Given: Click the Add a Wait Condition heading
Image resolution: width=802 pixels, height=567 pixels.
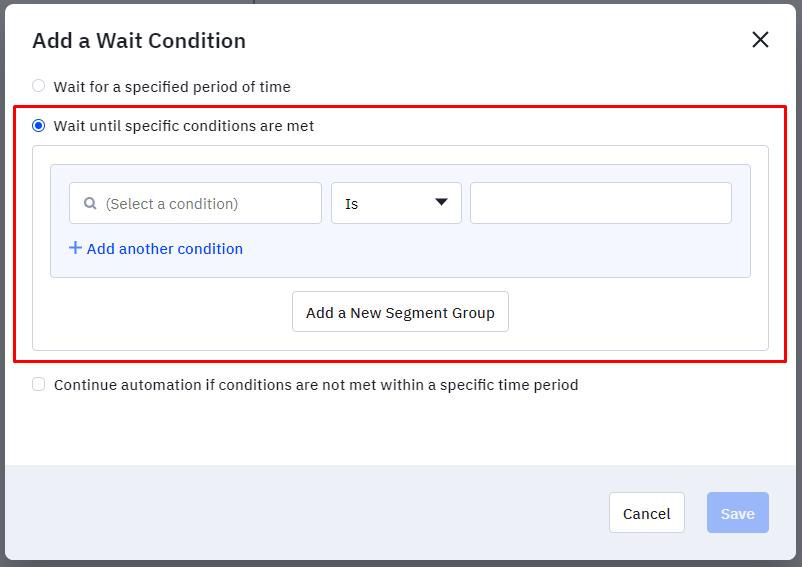Looking at the screenshot, I should [139, 41].
